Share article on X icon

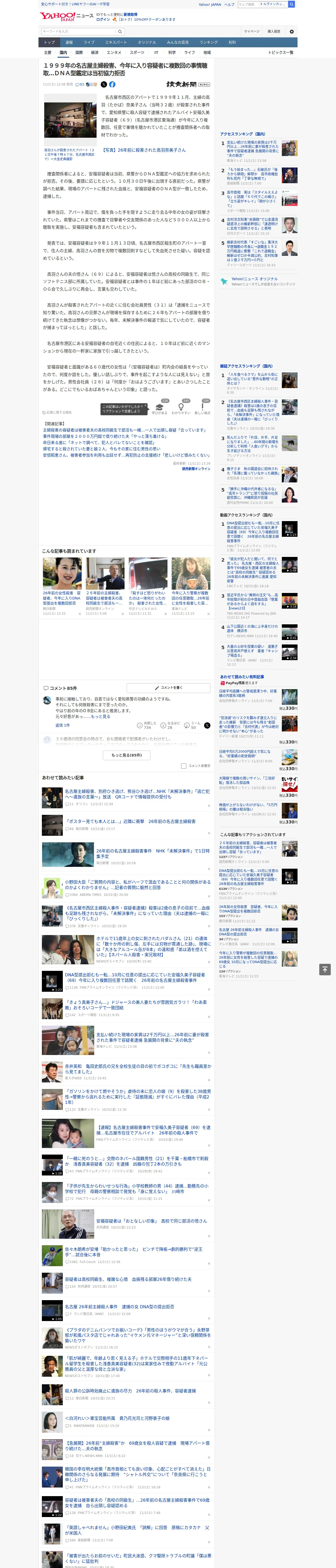pyautogui.click(x=104, y=85)
